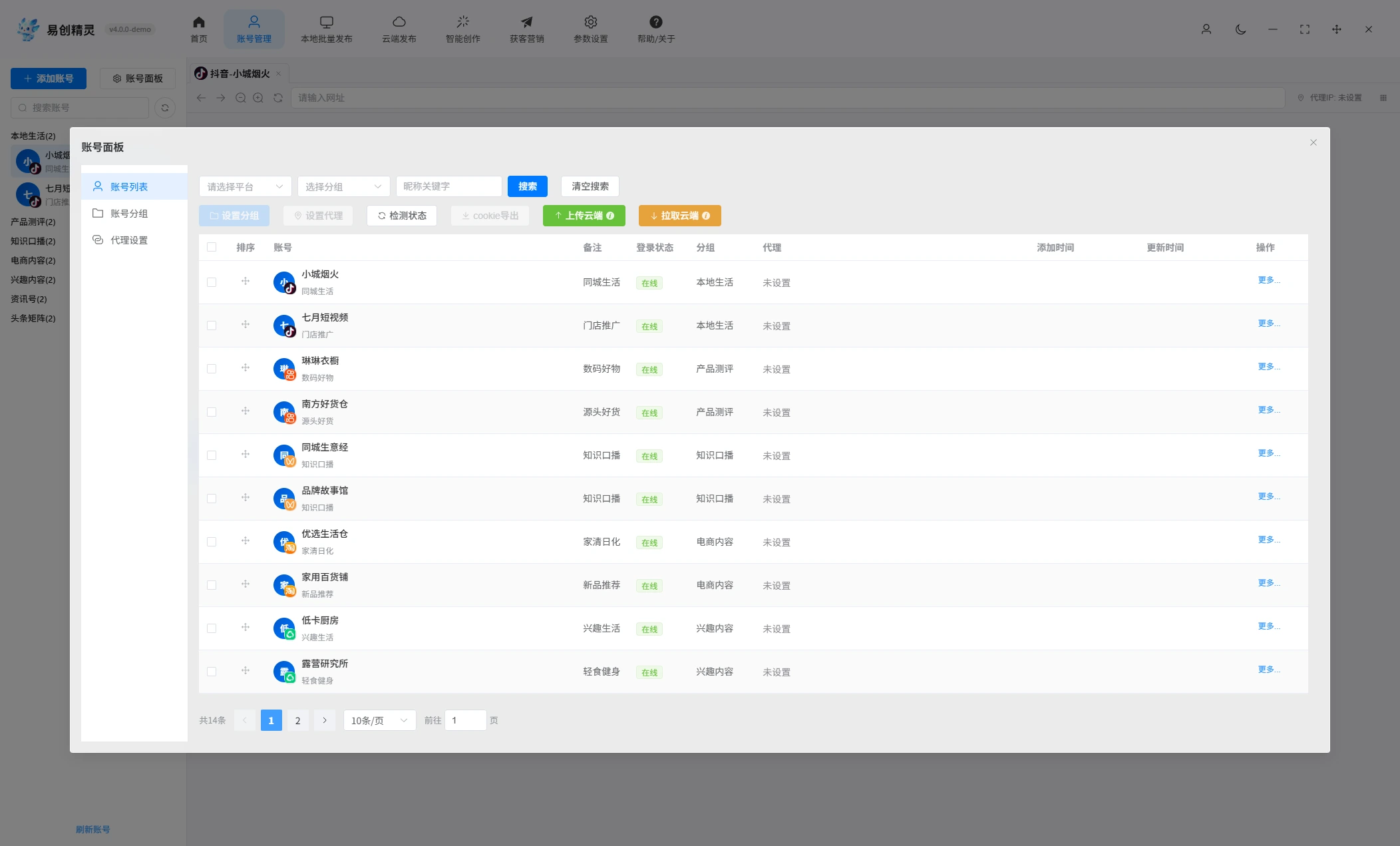Click the sort handle icon for 小城烟火 row
Image resolution: width=1400 pixels, height=846 pixels.
tap(246, 282)
